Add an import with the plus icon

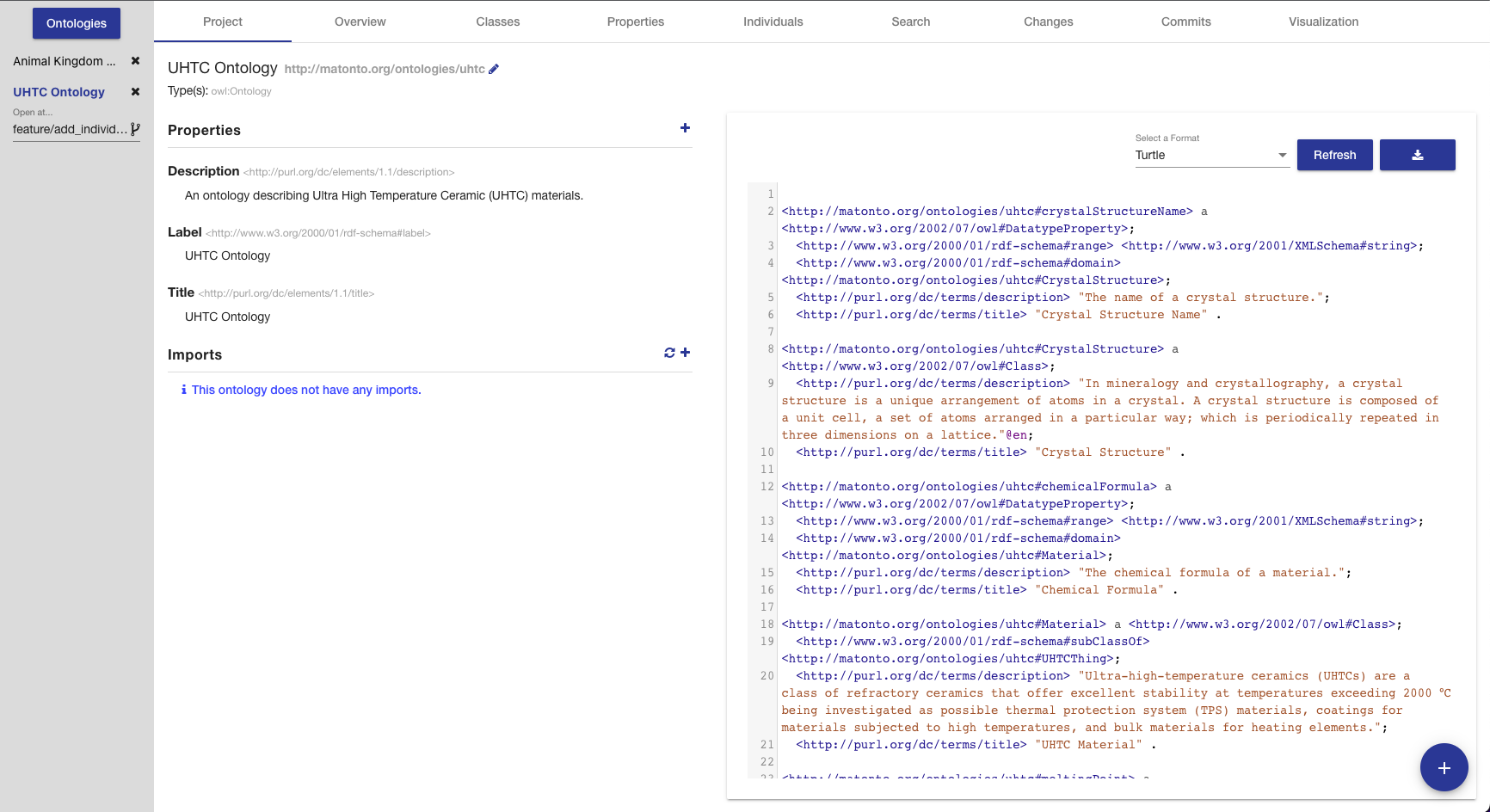coord(685,352)
